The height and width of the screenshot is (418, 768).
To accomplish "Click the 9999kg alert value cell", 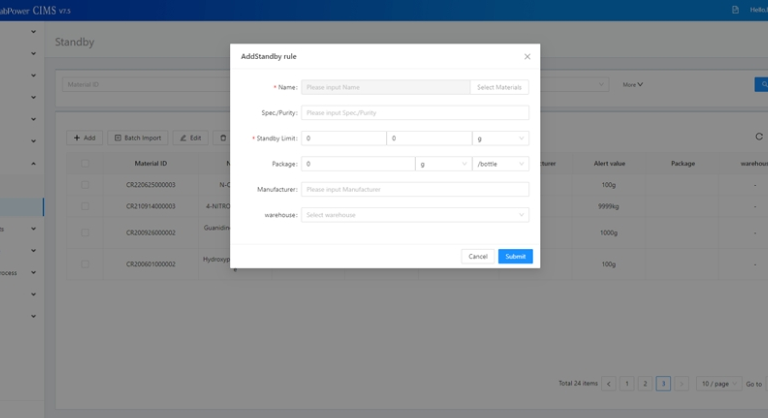I will [608, 206].
